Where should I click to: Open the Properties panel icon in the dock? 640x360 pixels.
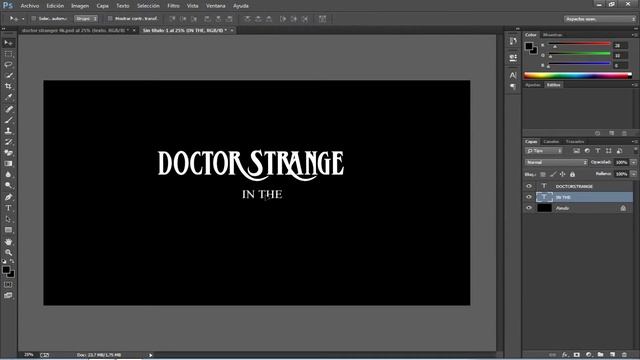coord(513,58)
